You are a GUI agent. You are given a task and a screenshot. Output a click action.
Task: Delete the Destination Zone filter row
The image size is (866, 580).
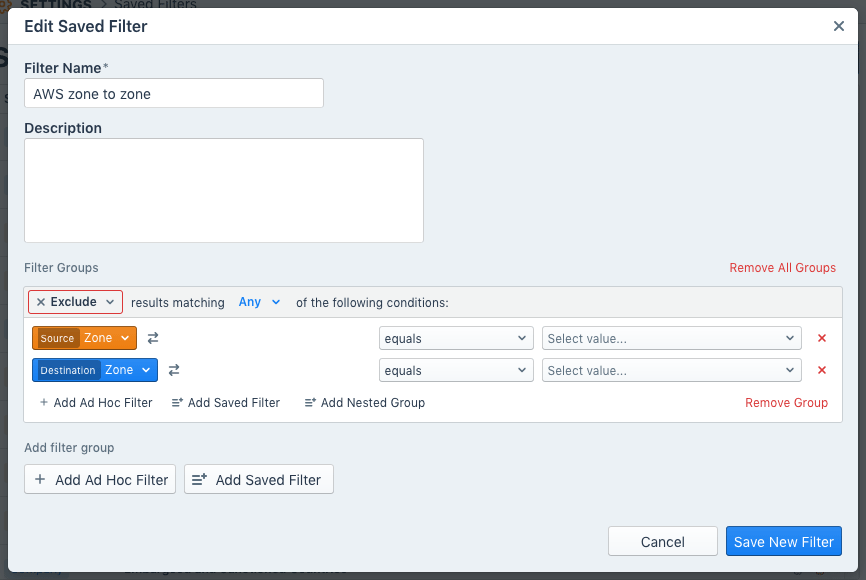[822, 371]
